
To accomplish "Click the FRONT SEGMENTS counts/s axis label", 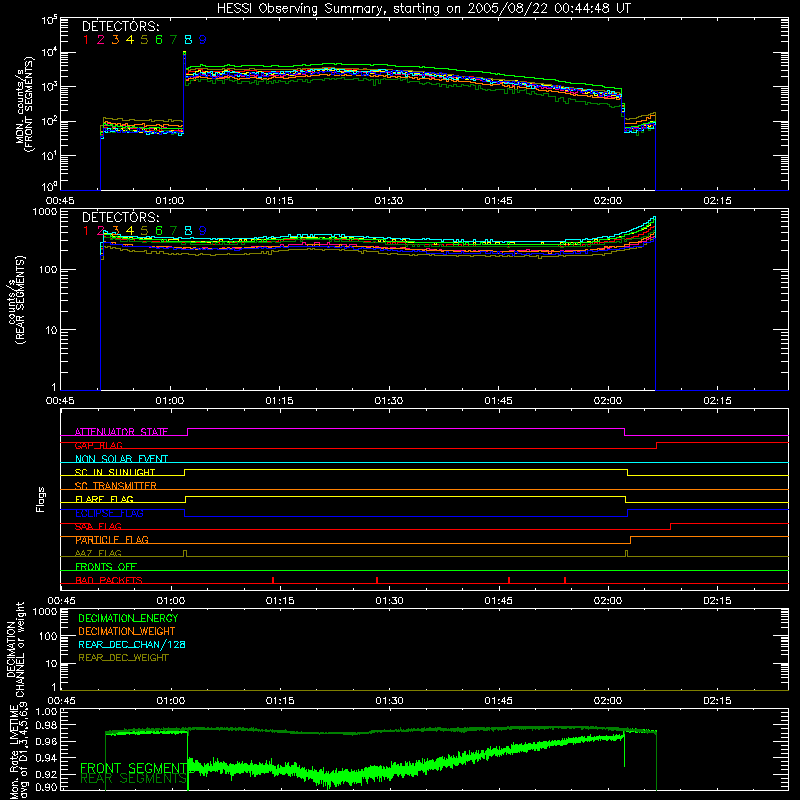I will pos(26,105).
